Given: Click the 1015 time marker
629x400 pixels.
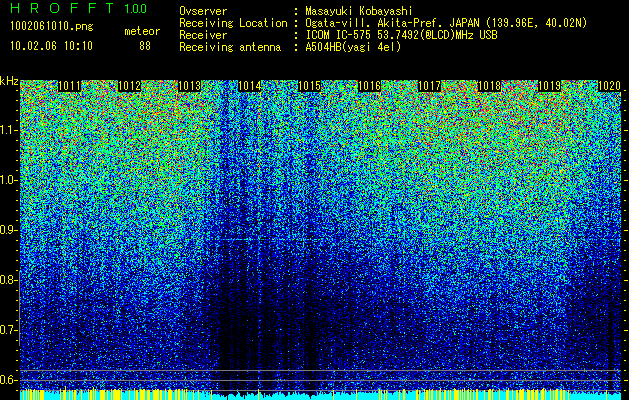Looking at the screenshot, I should coord(310,86).
